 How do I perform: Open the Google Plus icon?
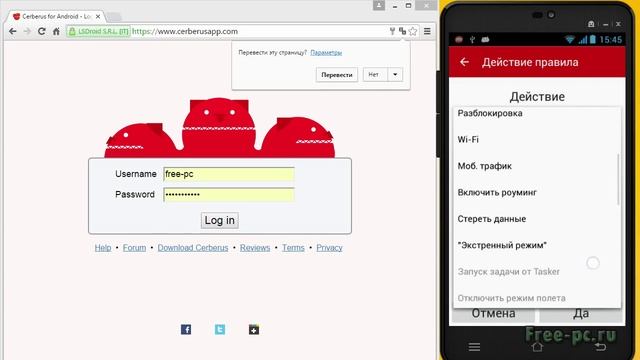pyautogui.click(x=254, y=329)
